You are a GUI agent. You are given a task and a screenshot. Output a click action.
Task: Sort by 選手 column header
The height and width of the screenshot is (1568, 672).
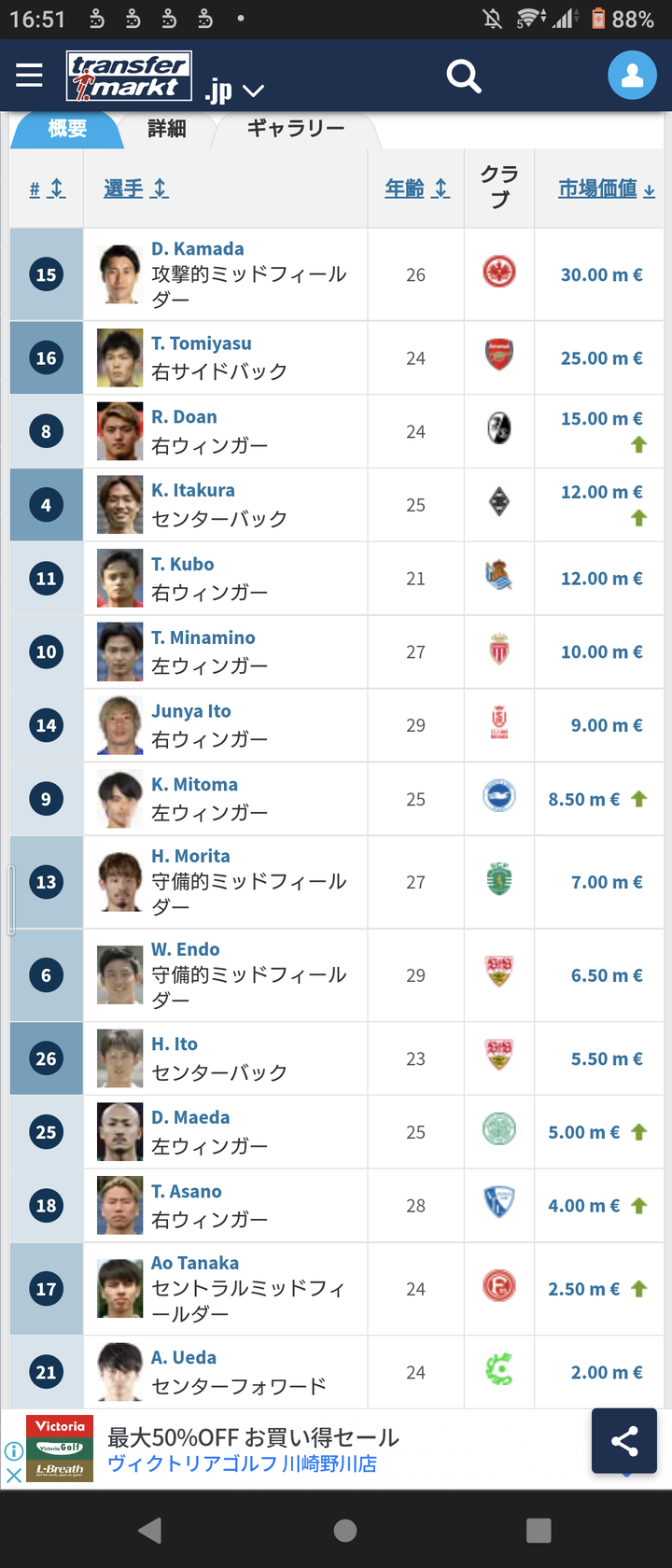click(x=135, y=189)
